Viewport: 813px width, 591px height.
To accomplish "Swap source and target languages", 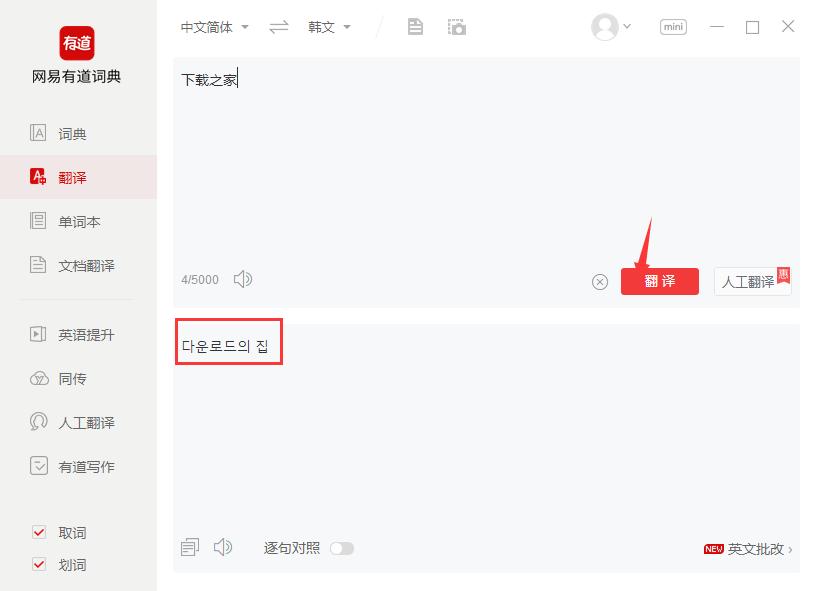I will coord(278,27).
